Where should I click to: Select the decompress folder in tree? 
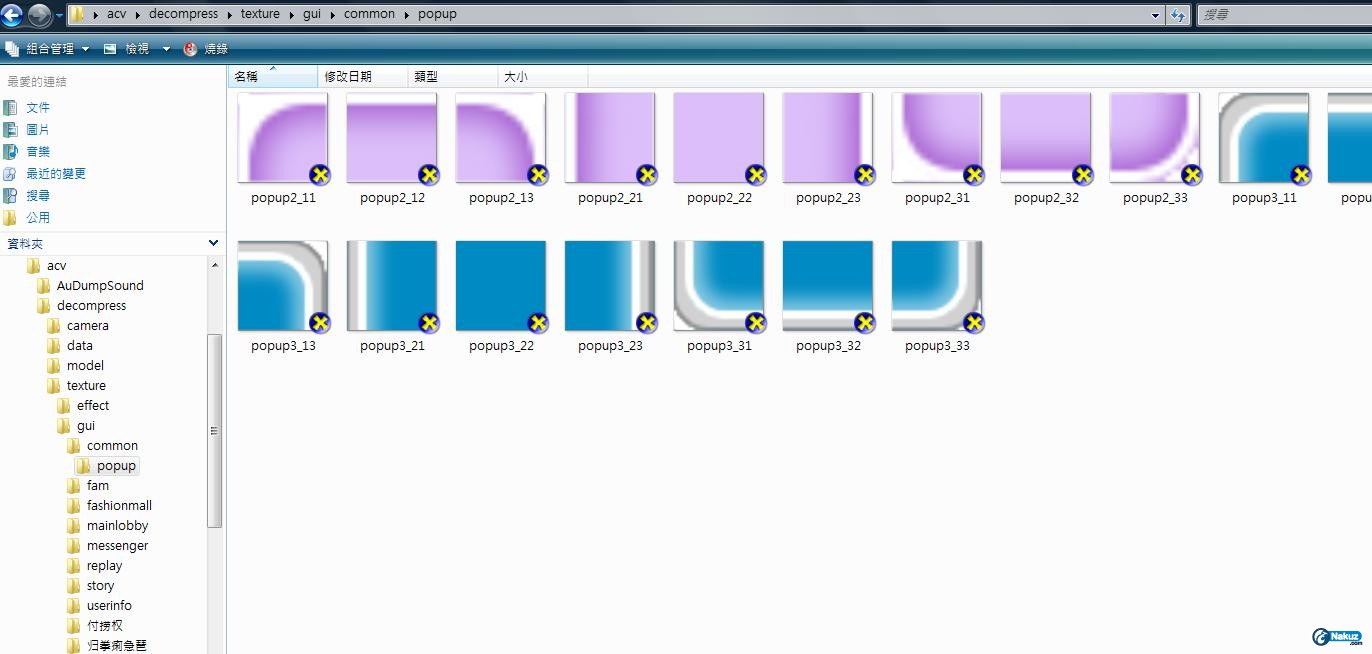click(x=91, y=305)
